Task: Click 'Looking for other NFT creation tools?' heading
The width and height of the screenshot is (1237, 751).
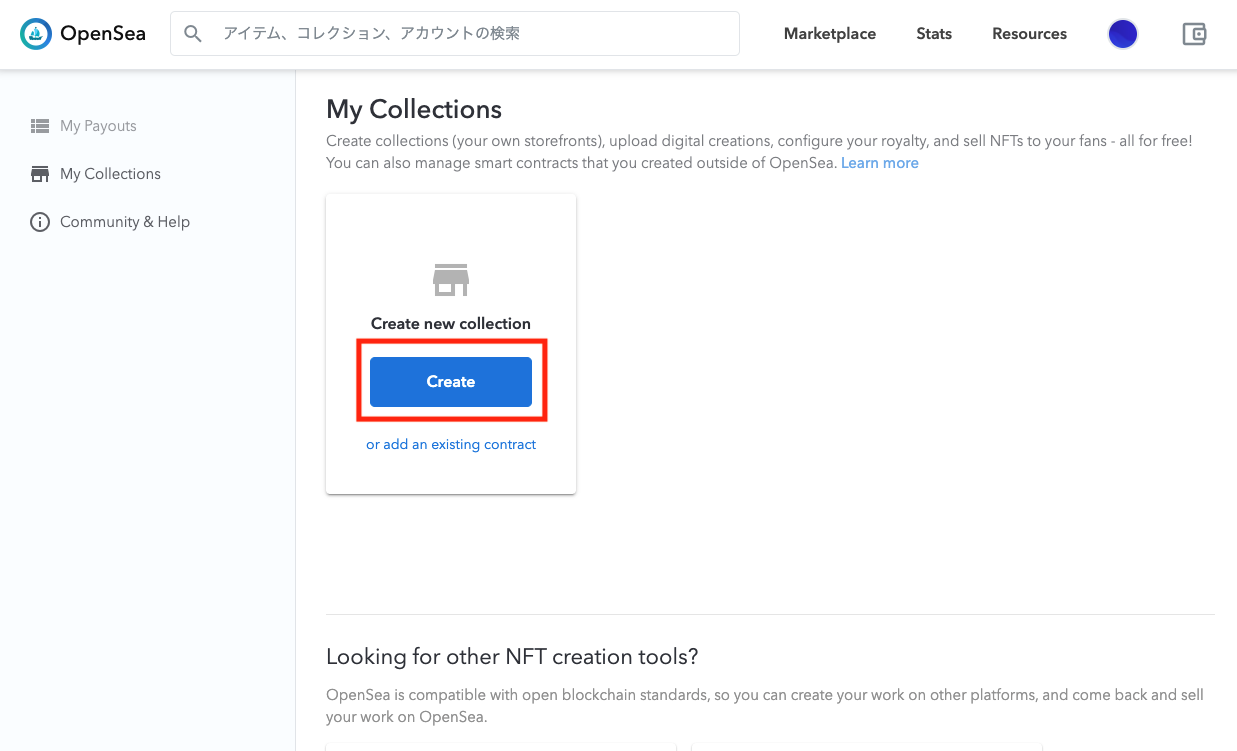Action: click(512, 657)
